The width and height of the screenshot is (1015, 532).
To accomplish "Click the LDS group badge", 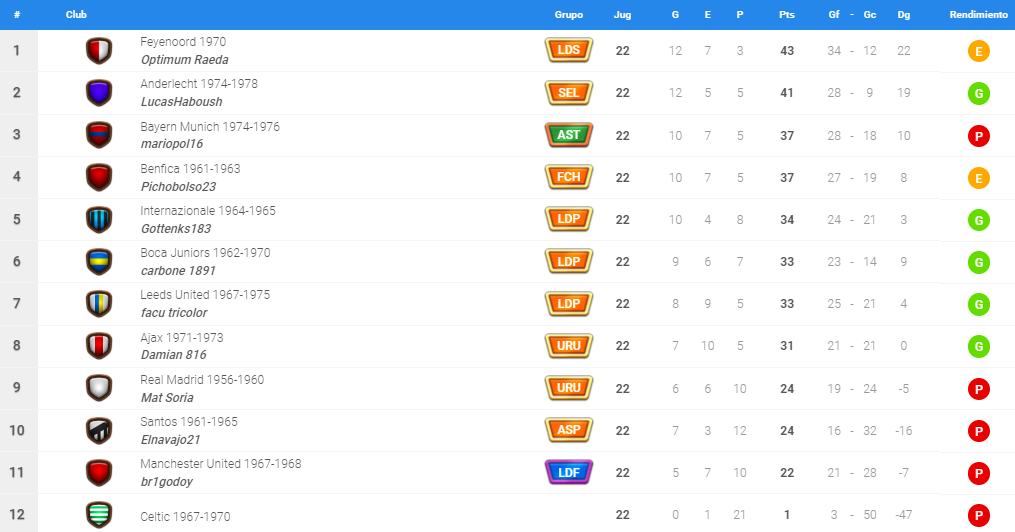I will tap(568, 50).
